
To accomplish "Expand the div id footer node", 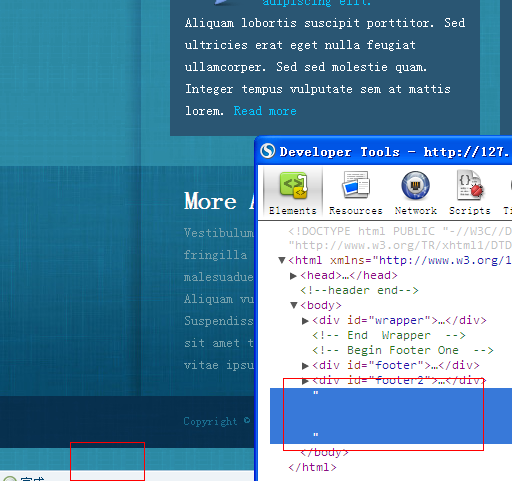I will coord(305,366).
